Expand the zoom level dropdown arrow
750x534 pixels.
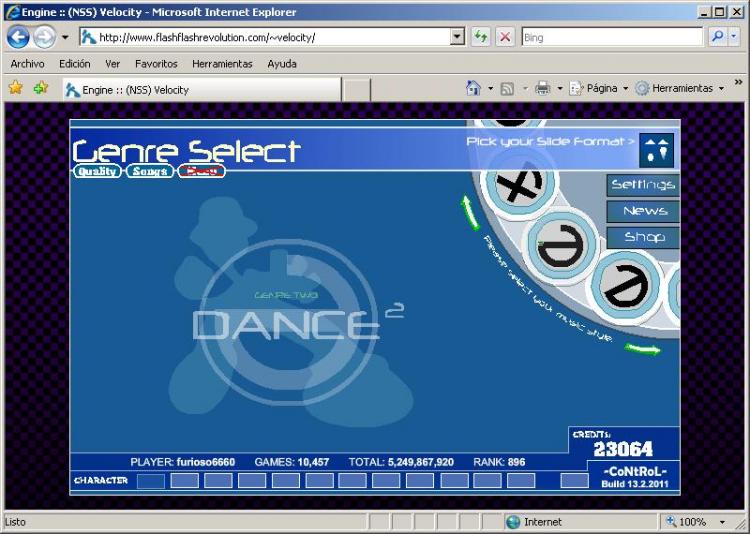click(x=722, y=522)
